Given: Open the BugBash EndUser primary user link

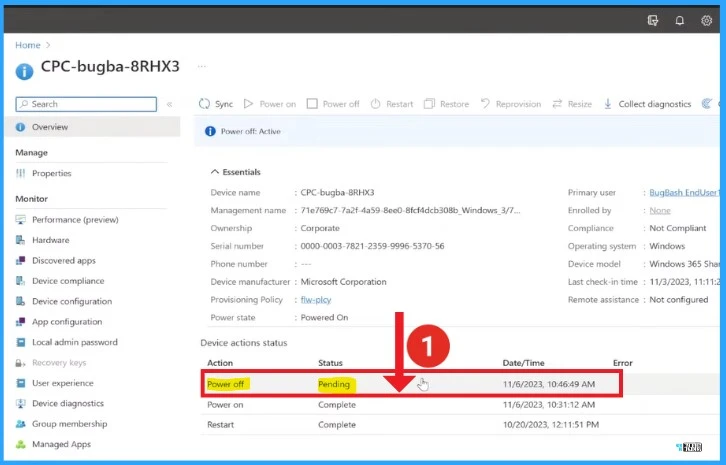Looking at the screenshot, I should pos(684,192).
